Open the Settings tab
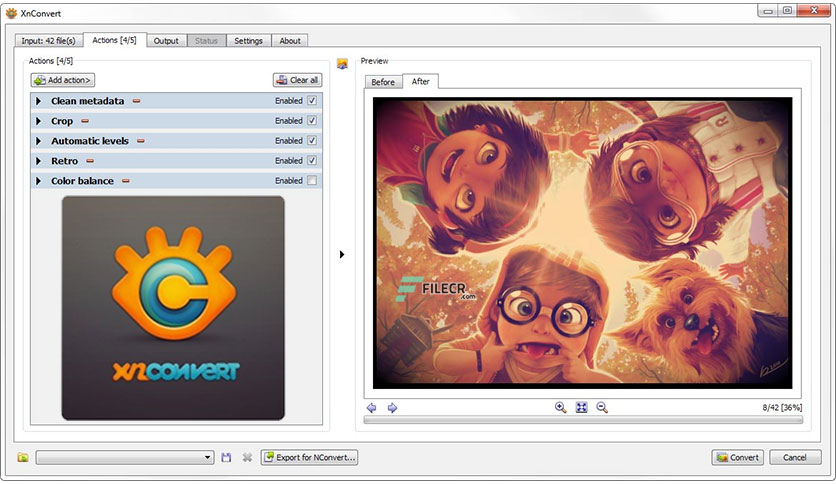The image size is (836, 484). (x=248, y=41)
